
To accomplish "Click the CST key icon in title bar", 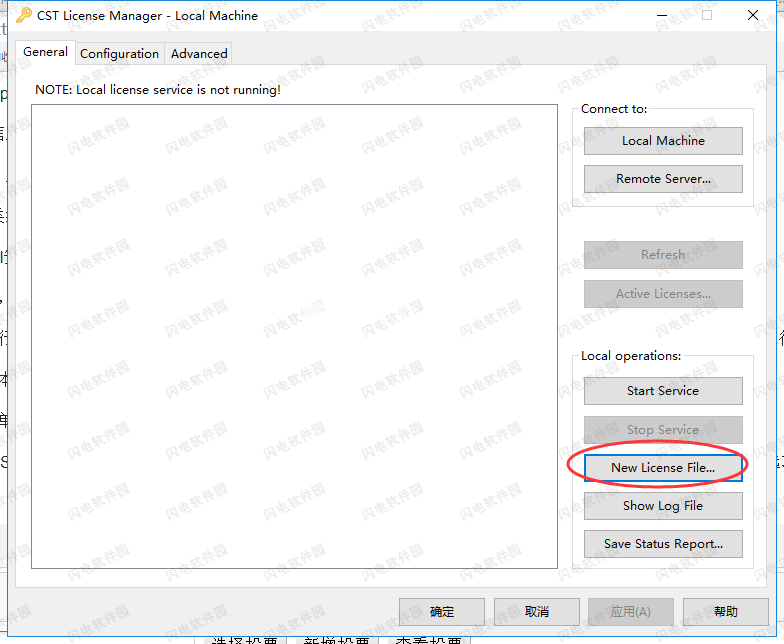I will (24, 16).
